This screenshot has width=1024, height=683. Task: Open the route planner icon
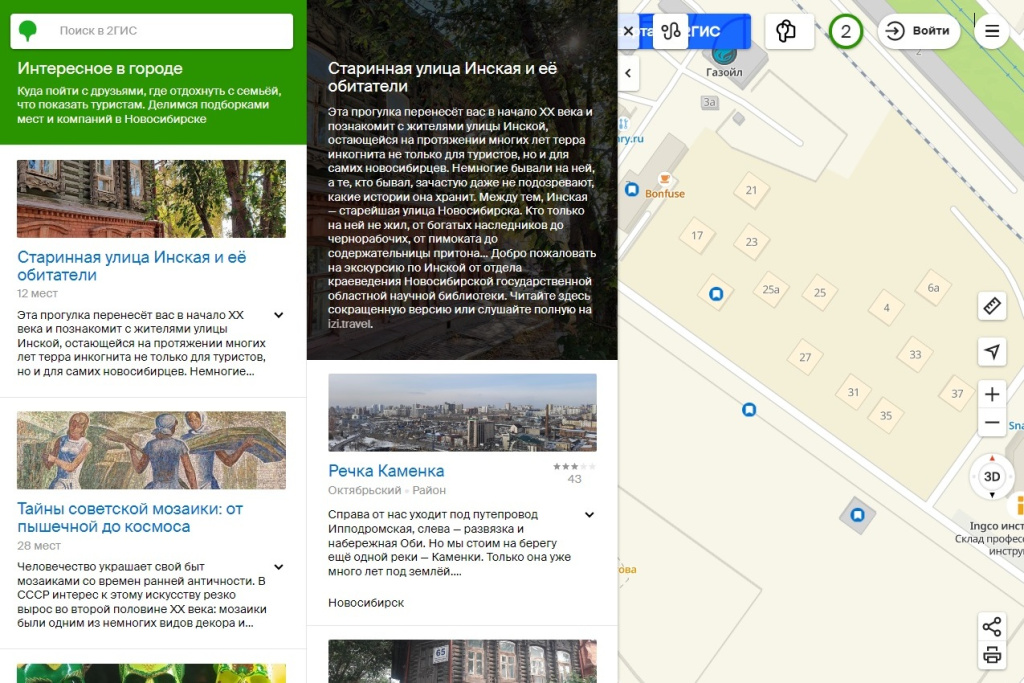tap(670, 31)
